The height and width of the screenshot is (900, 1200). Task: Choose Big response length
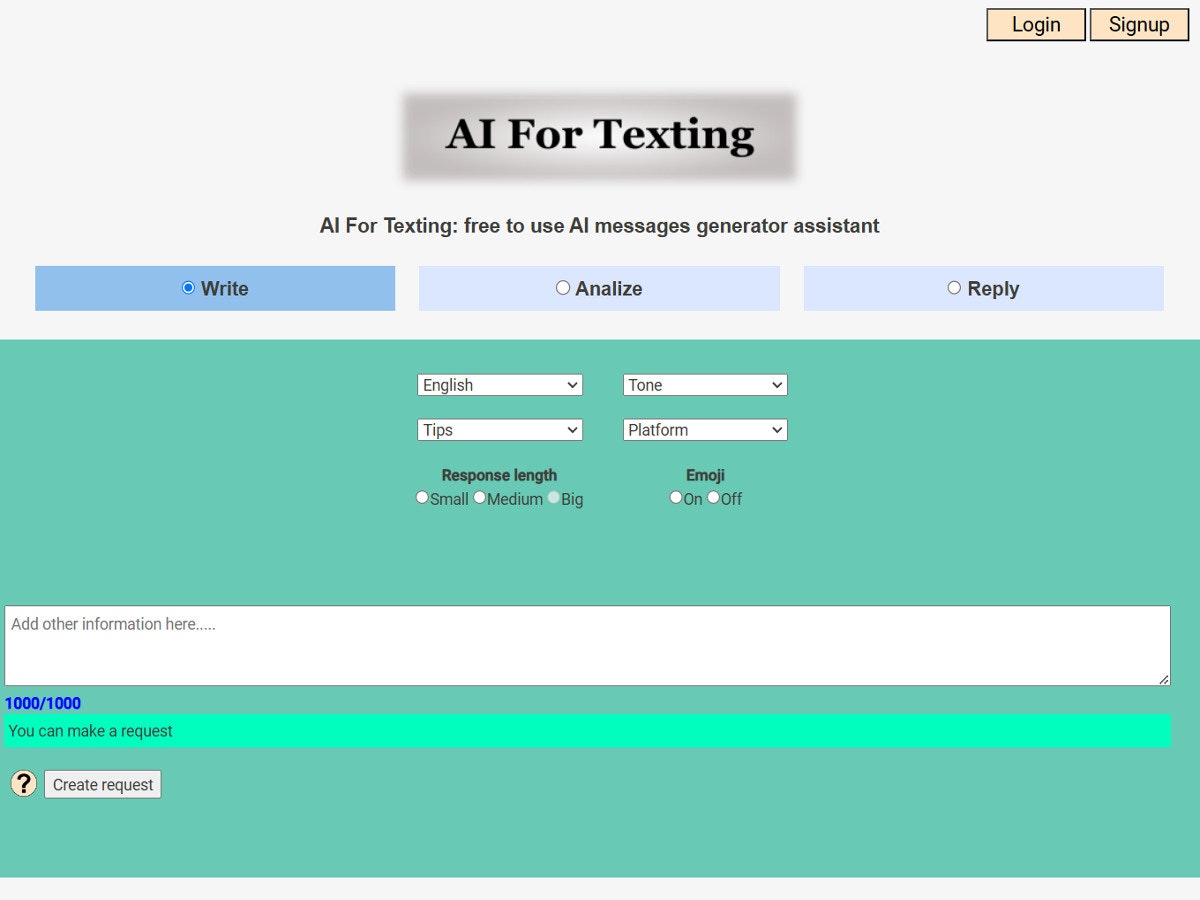[x=554, y=497]
